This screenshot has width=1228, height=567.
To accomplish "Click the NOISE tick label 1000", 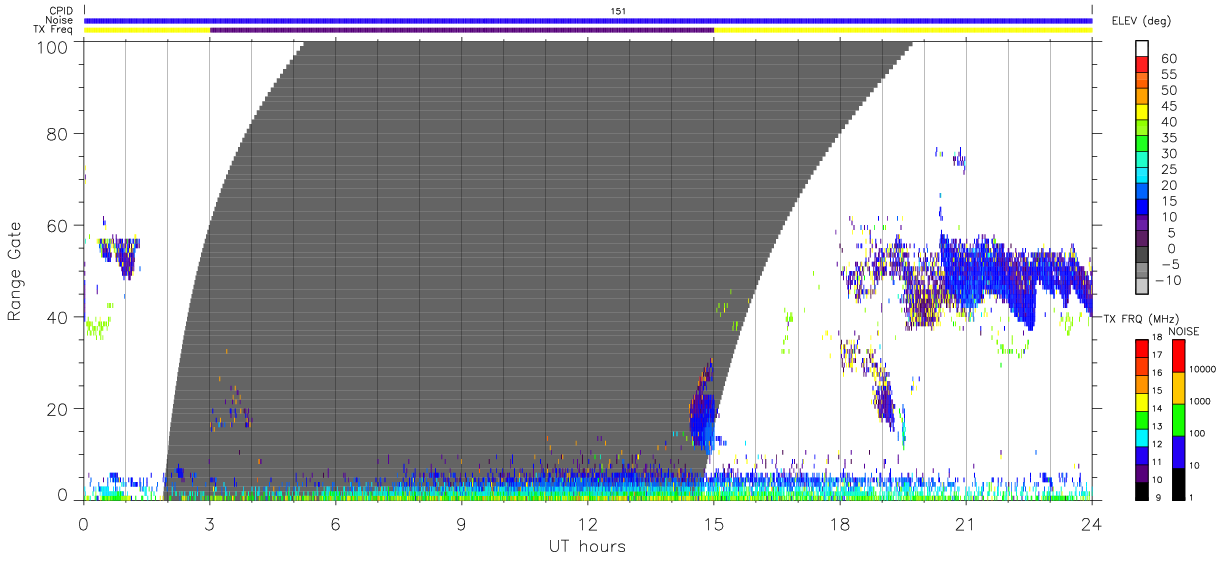I will click(1202, 401).
